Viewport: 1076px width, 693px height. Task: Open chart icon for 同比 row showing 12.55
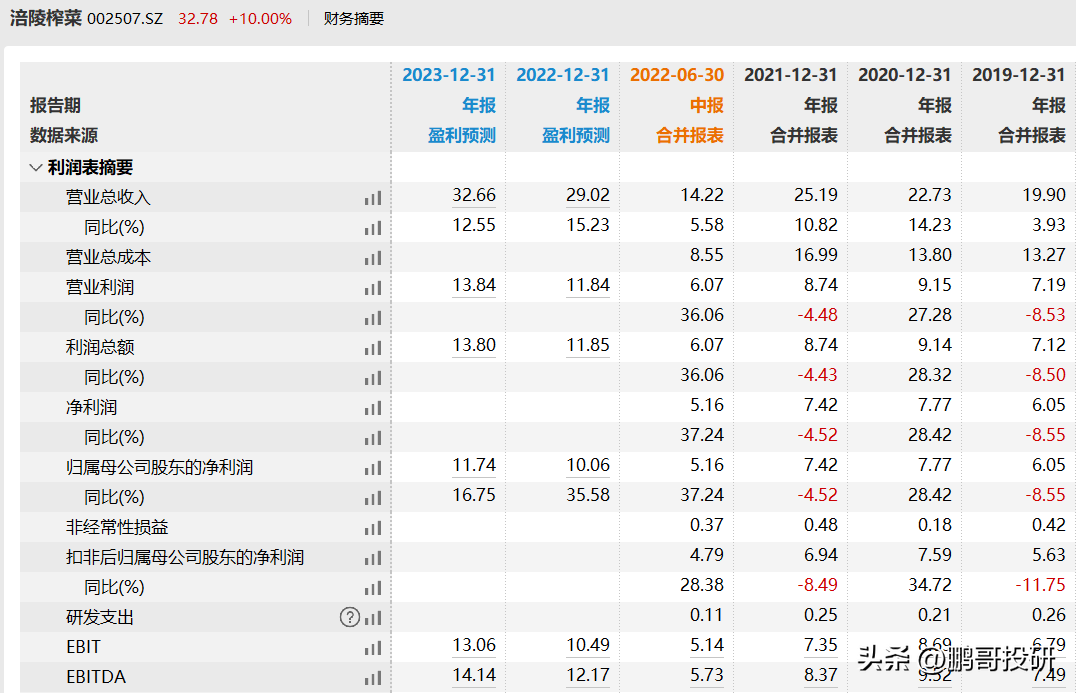[373, 228]
